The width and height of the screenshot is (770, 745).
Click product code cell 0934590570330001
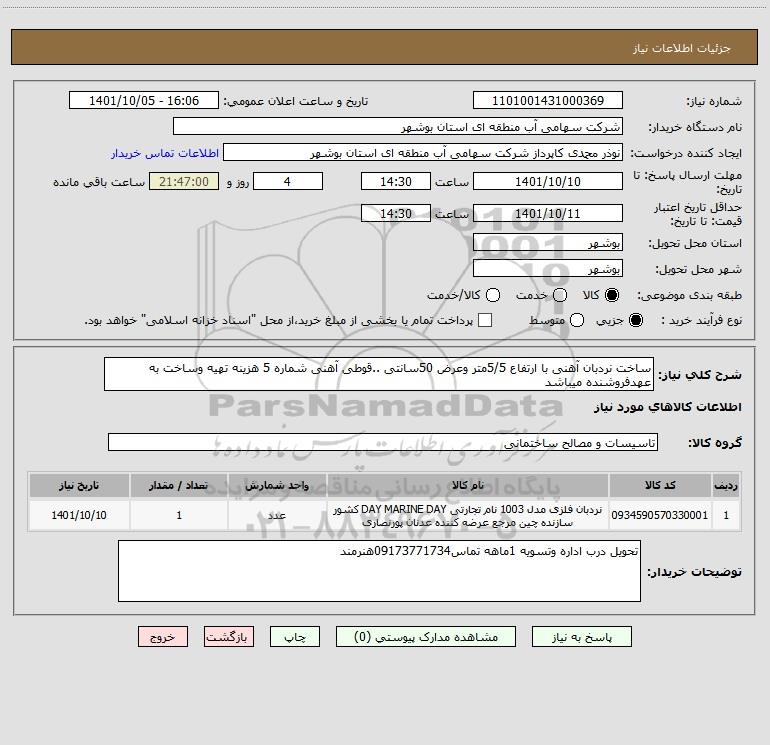[660, 515]
